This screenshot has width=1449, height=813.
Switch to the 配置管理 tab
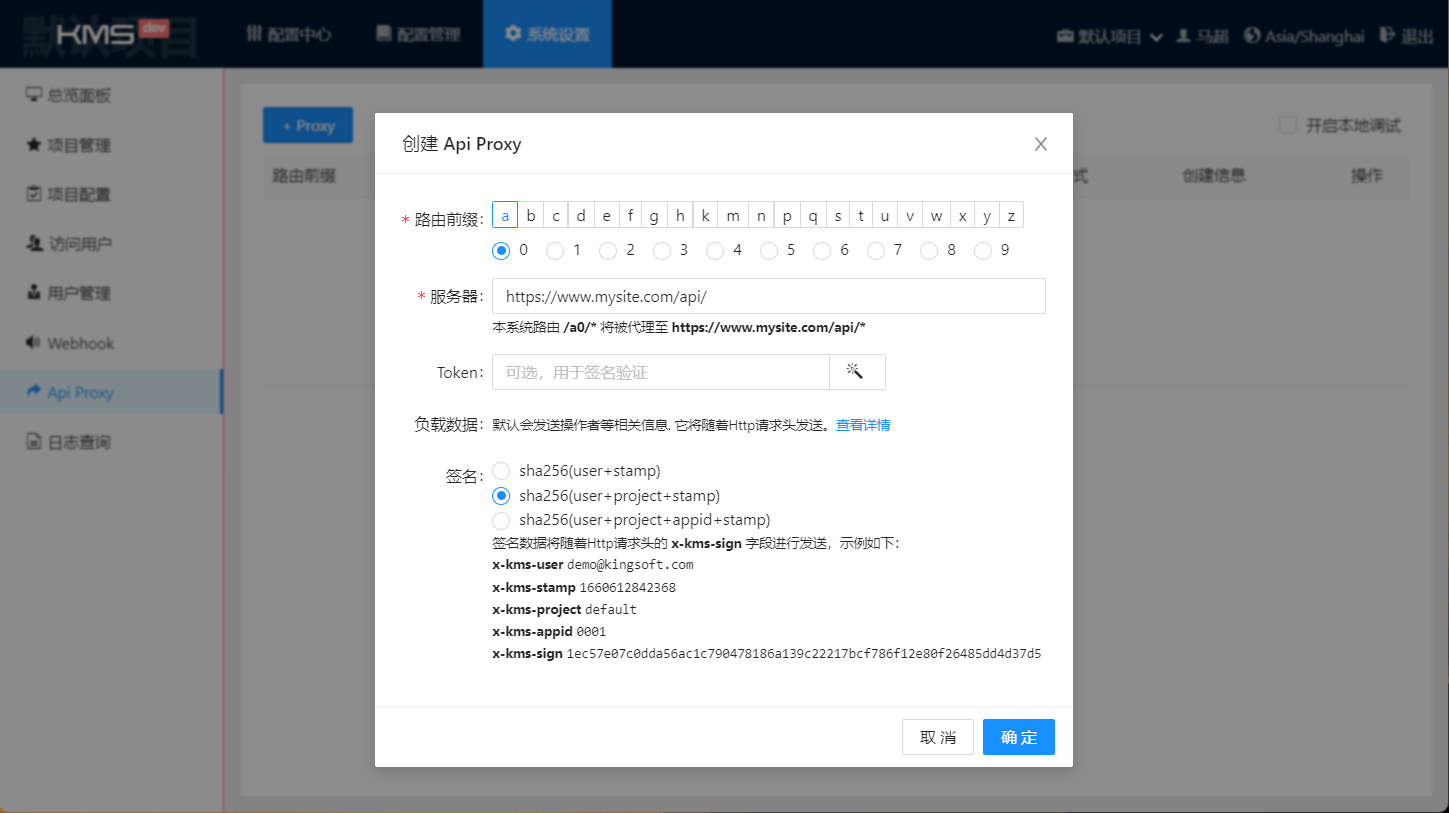tap(418, 35)
